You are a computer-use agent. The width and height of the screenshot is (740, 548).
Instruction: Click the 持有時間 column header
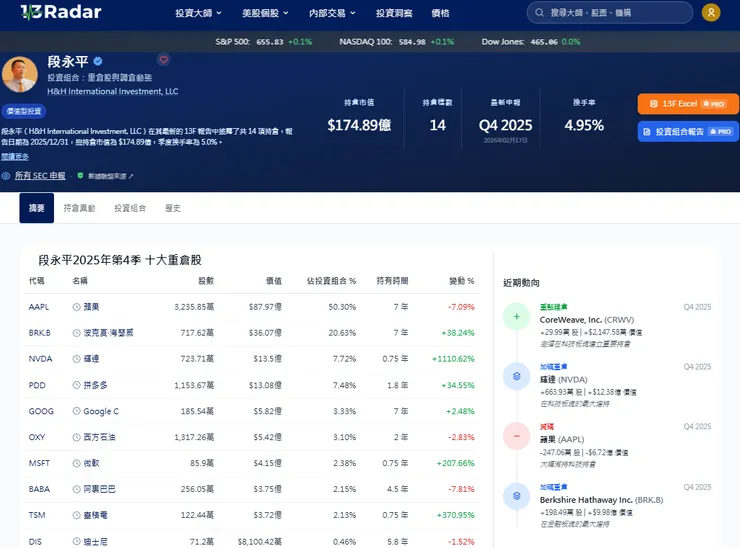coord(392,281)
